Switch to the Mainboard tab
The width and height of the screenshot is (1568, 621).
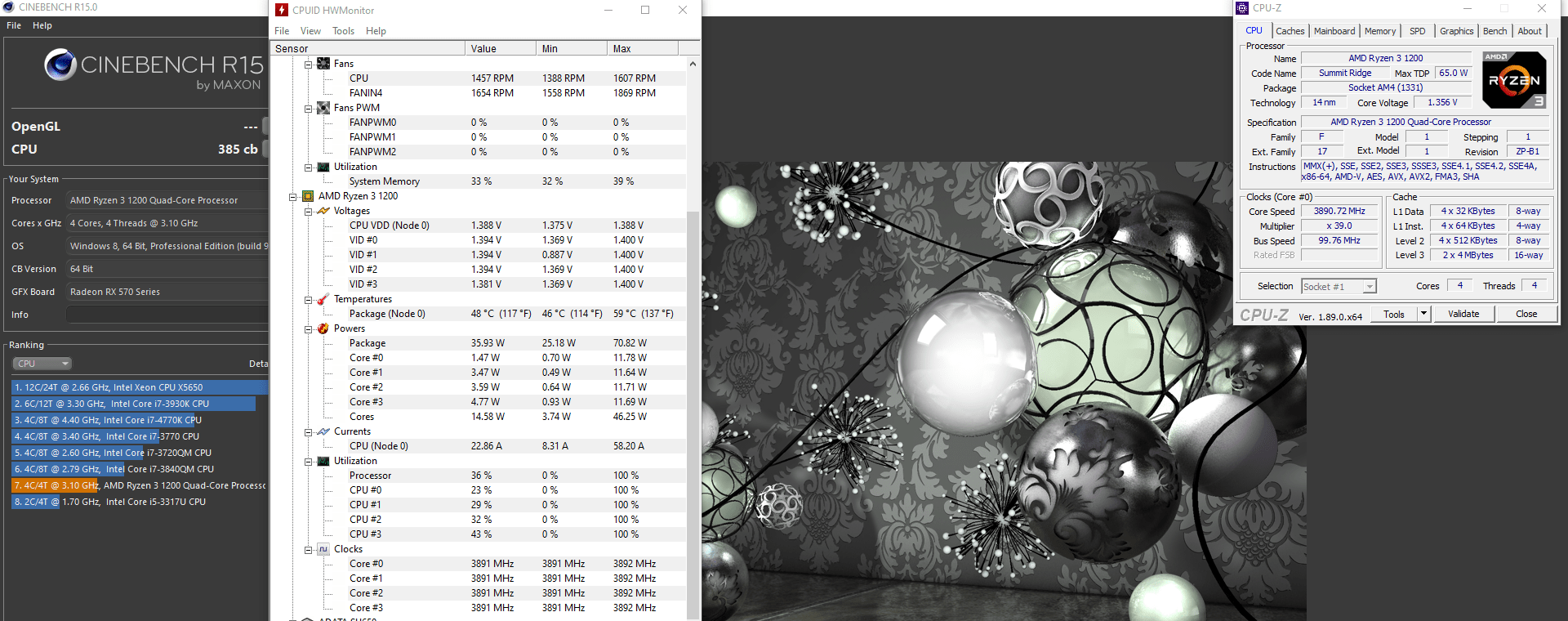point(1334,31)
